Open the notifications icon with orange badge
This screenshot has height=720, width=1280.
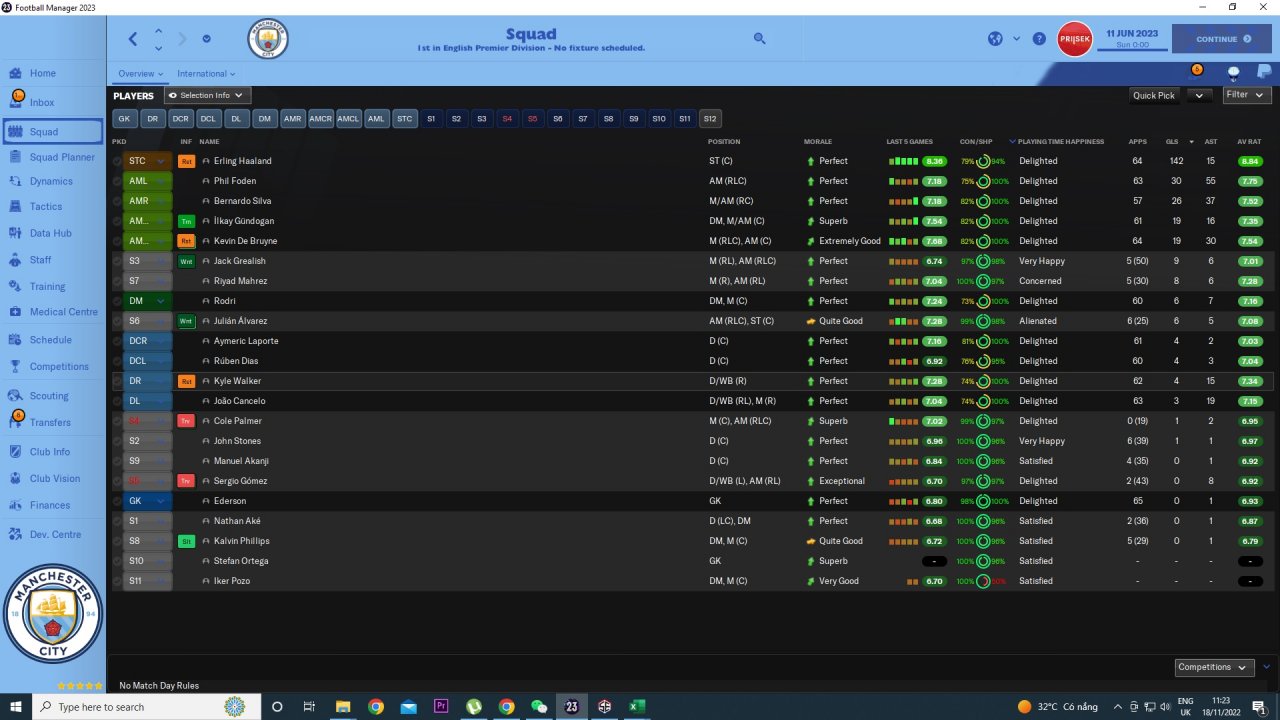(1195, 72)
